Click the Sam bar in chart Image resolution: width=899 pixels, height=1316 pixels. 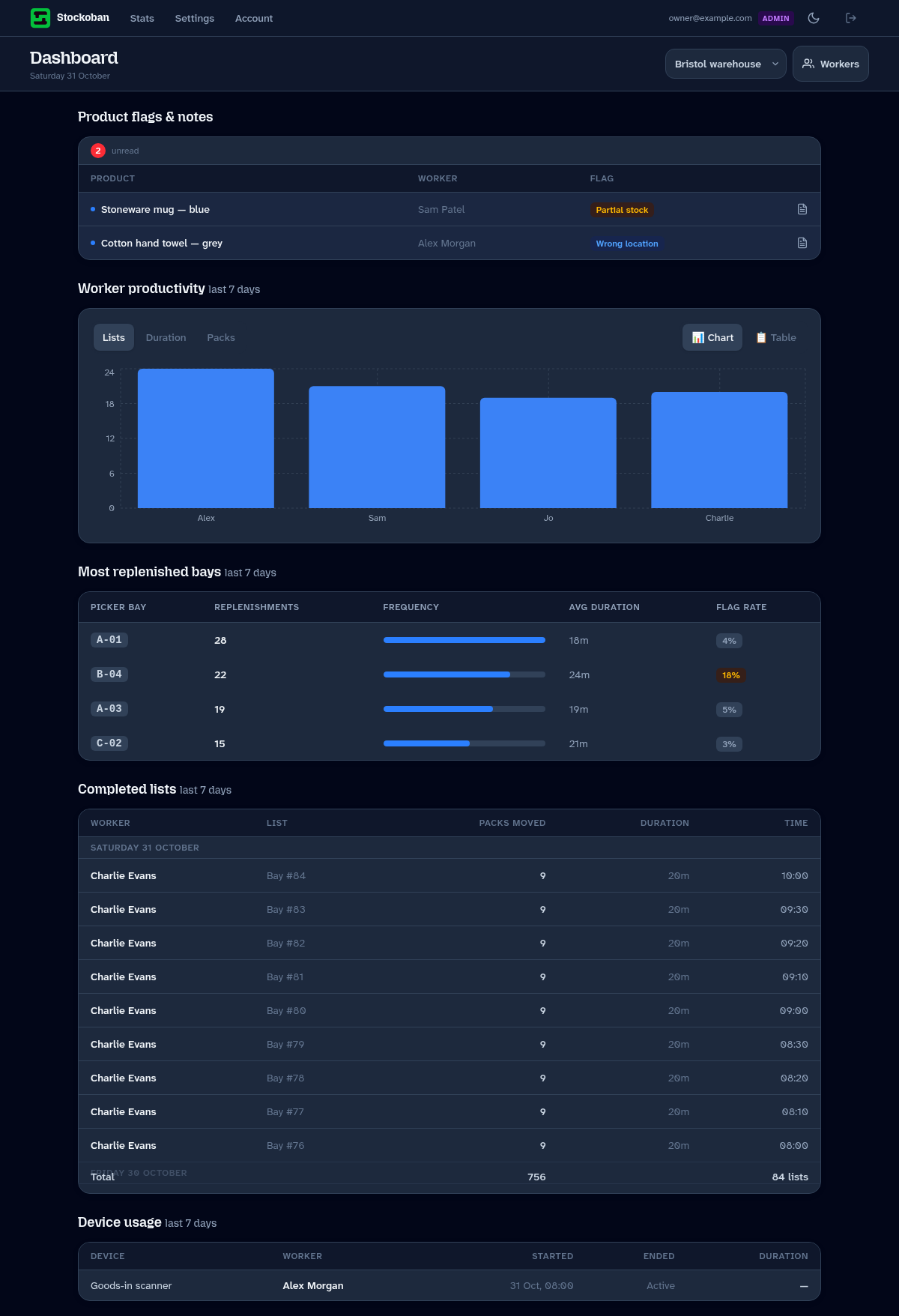point(377,447)
